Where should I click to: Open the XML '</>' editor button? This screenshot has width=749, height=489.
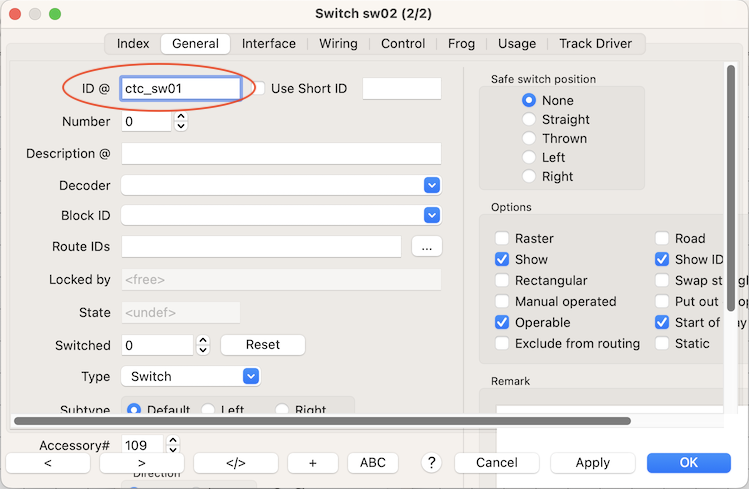pos(235,463)
